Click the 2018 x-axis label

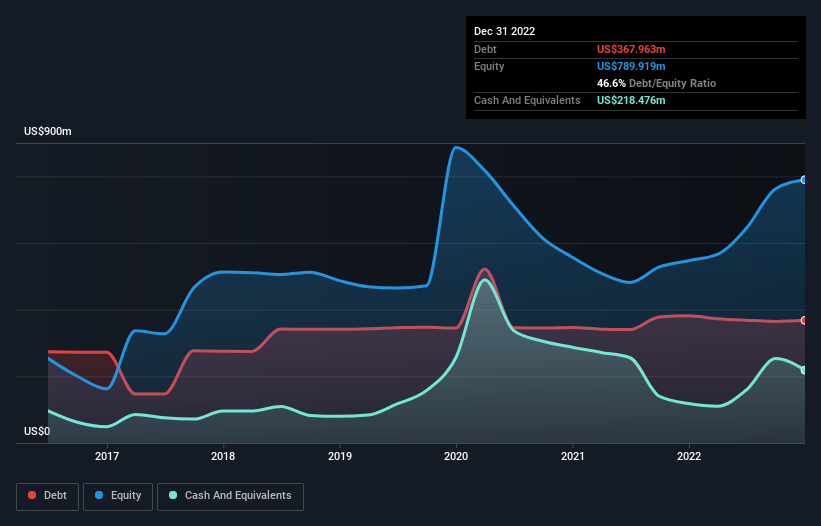[223, 456]
